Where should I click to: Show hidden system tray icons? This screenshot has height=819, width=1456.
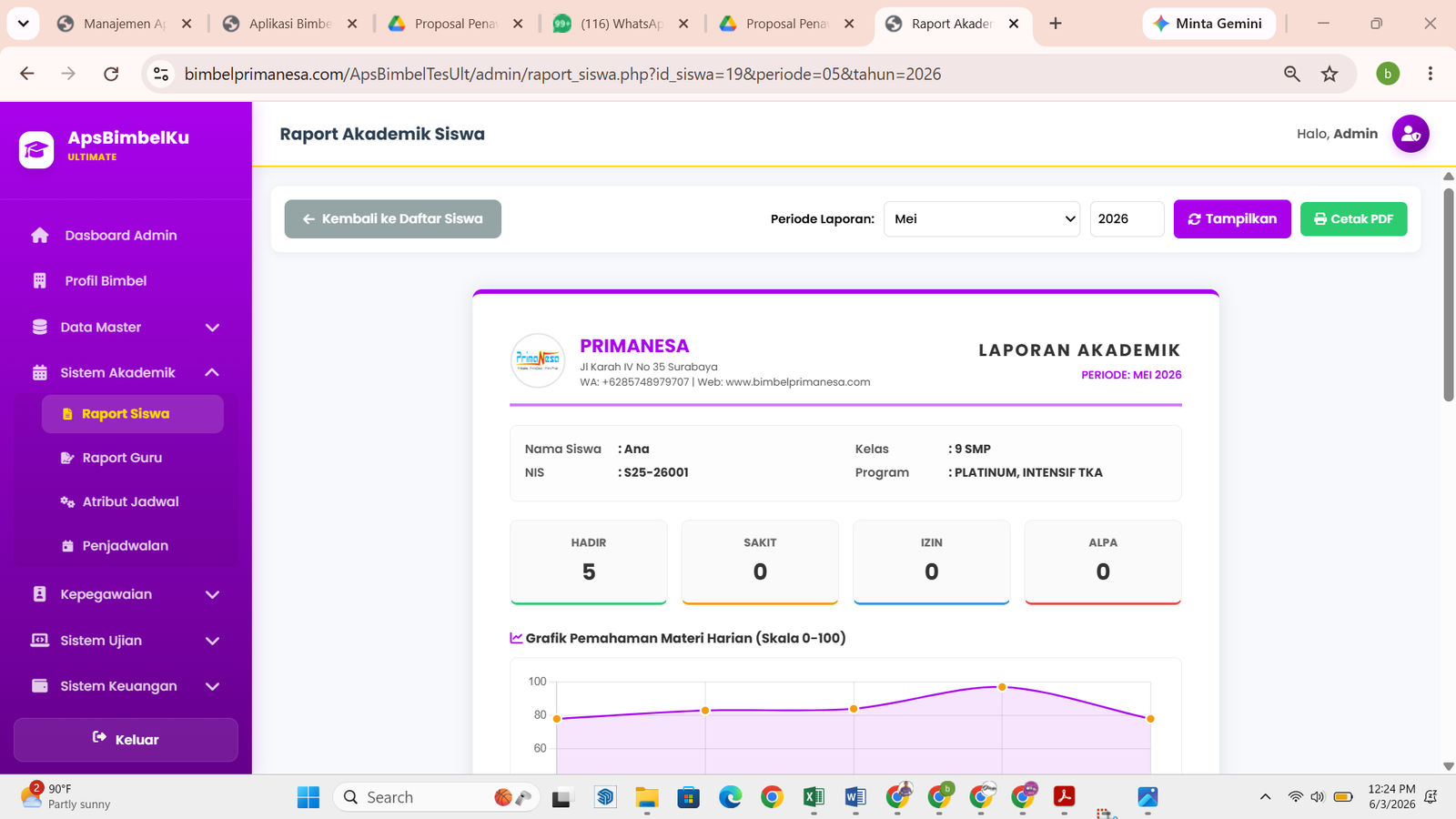tap(1265, 797)
